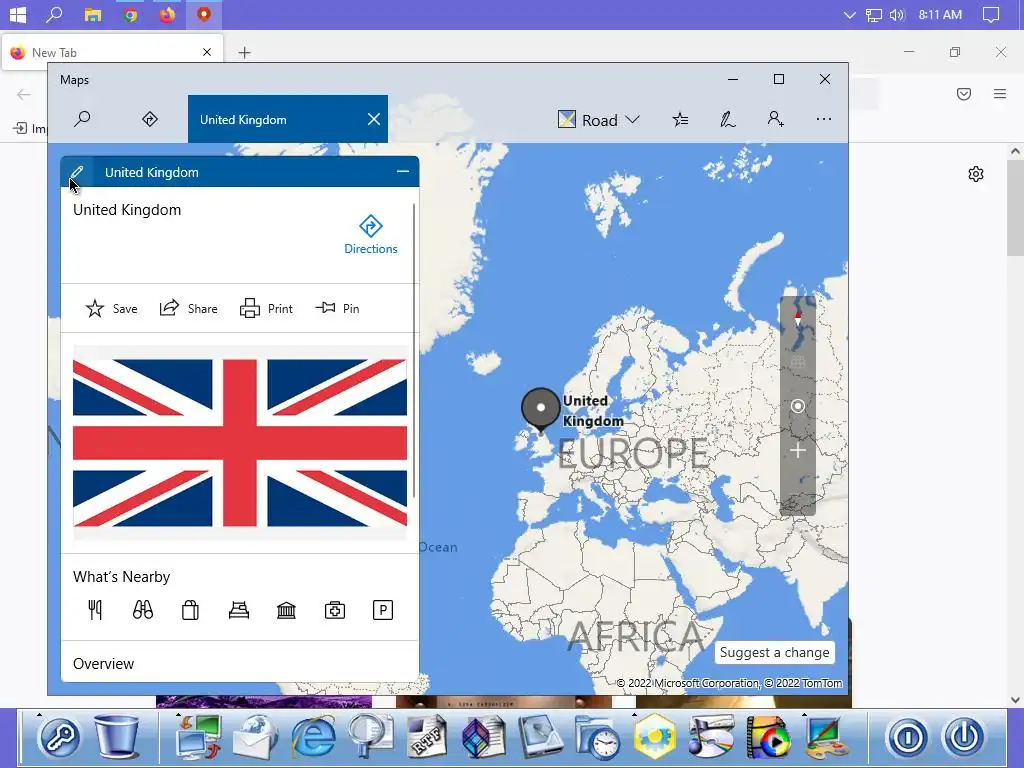Pin United Kingdom to Start
The image size is (1024, 768).
(x=337, y=308)
